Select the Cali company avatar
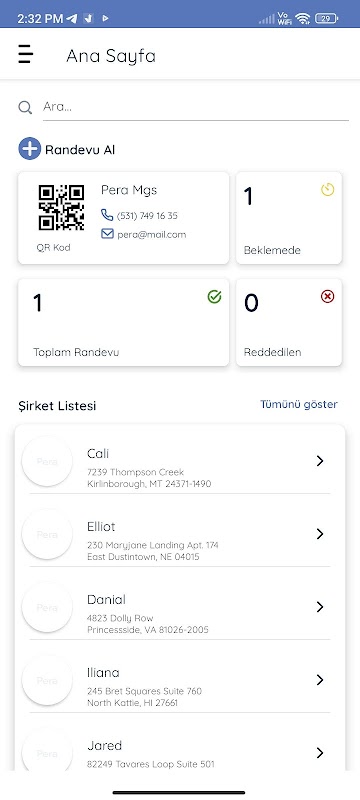 [x=47, y=461]
